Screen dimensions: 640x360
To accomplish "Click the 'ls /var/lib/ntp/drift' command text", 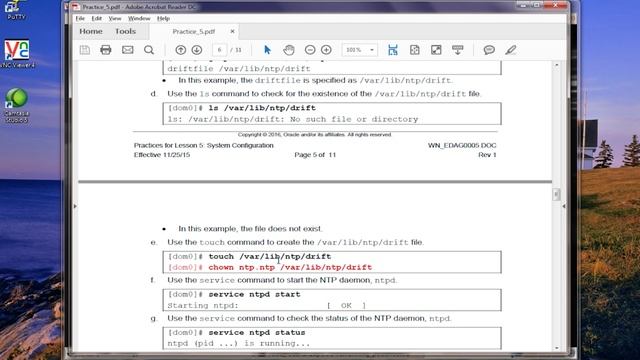I will [262, 108].
